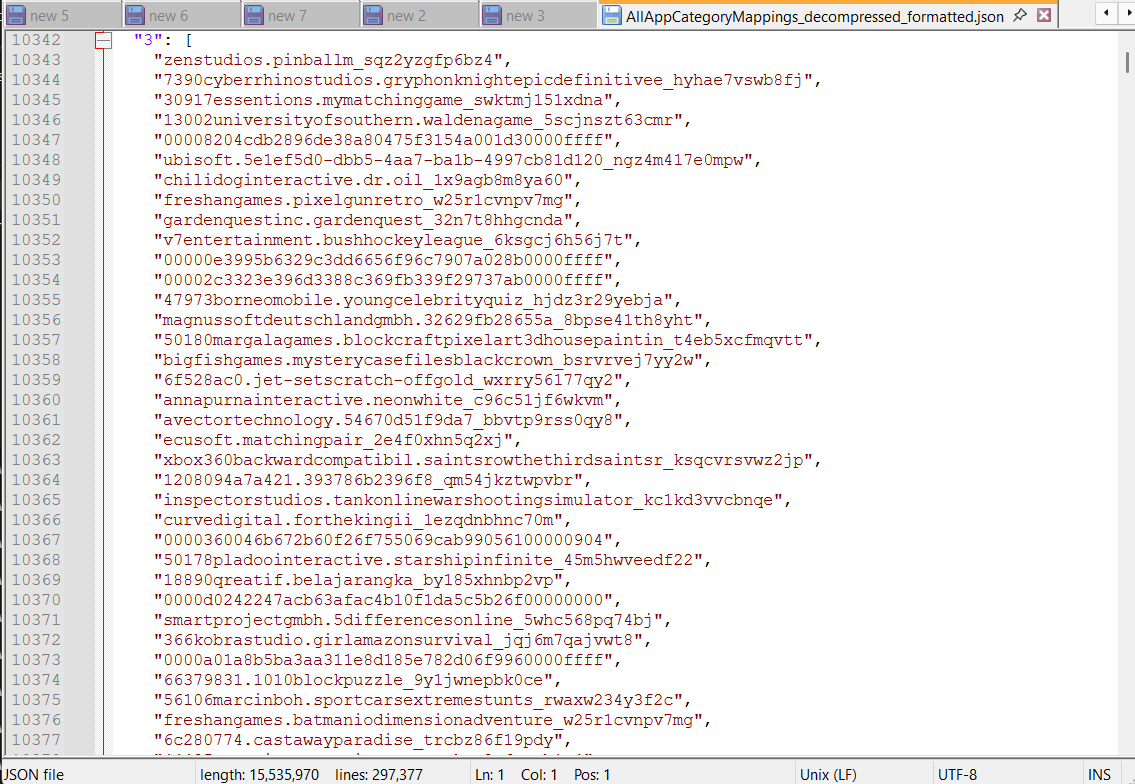Click the 1208094a7a421.393786b2396f8 string

pos(368,480)
